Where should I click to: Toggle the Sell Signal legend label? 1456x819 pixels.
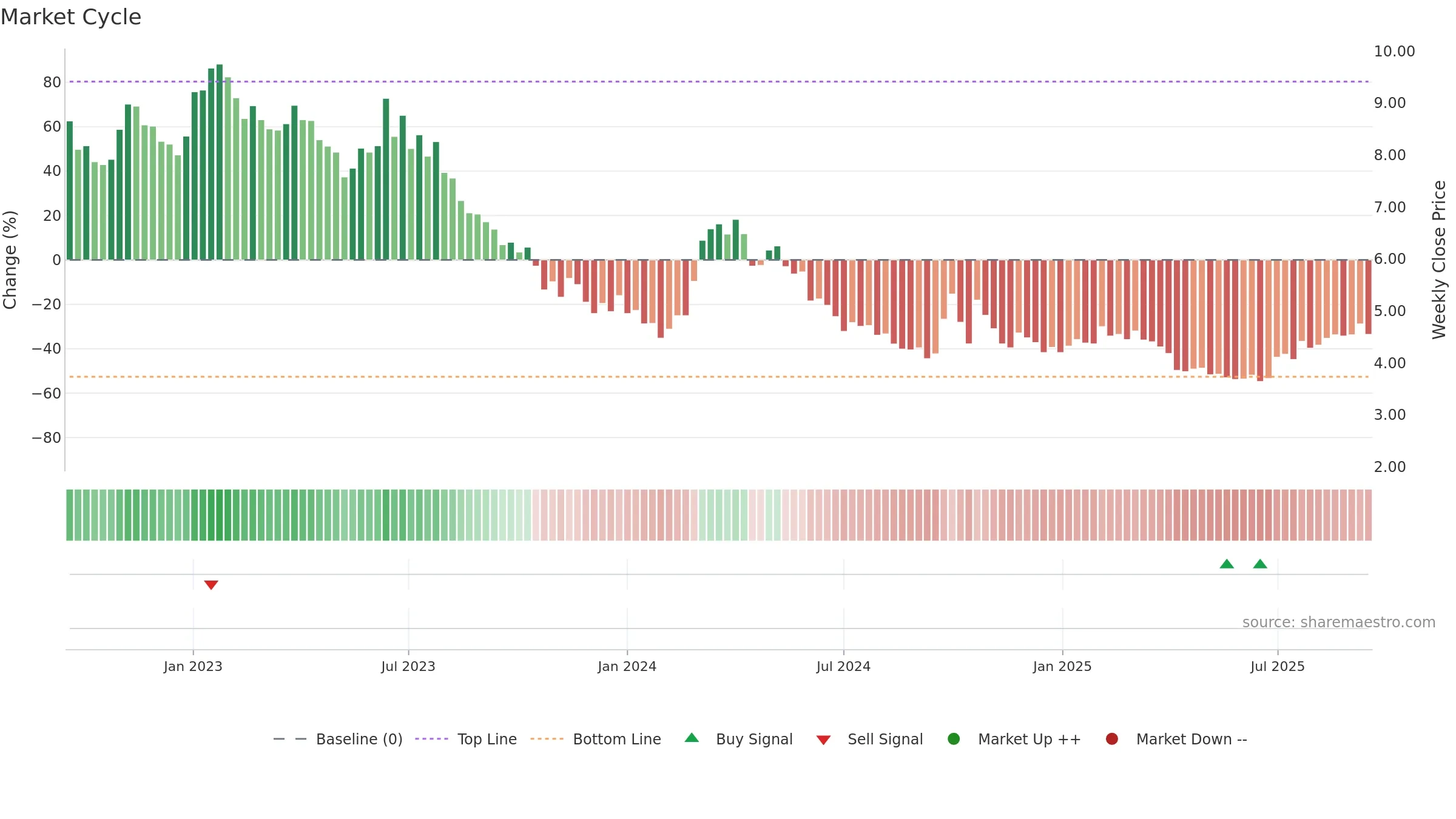pos(885,739)
